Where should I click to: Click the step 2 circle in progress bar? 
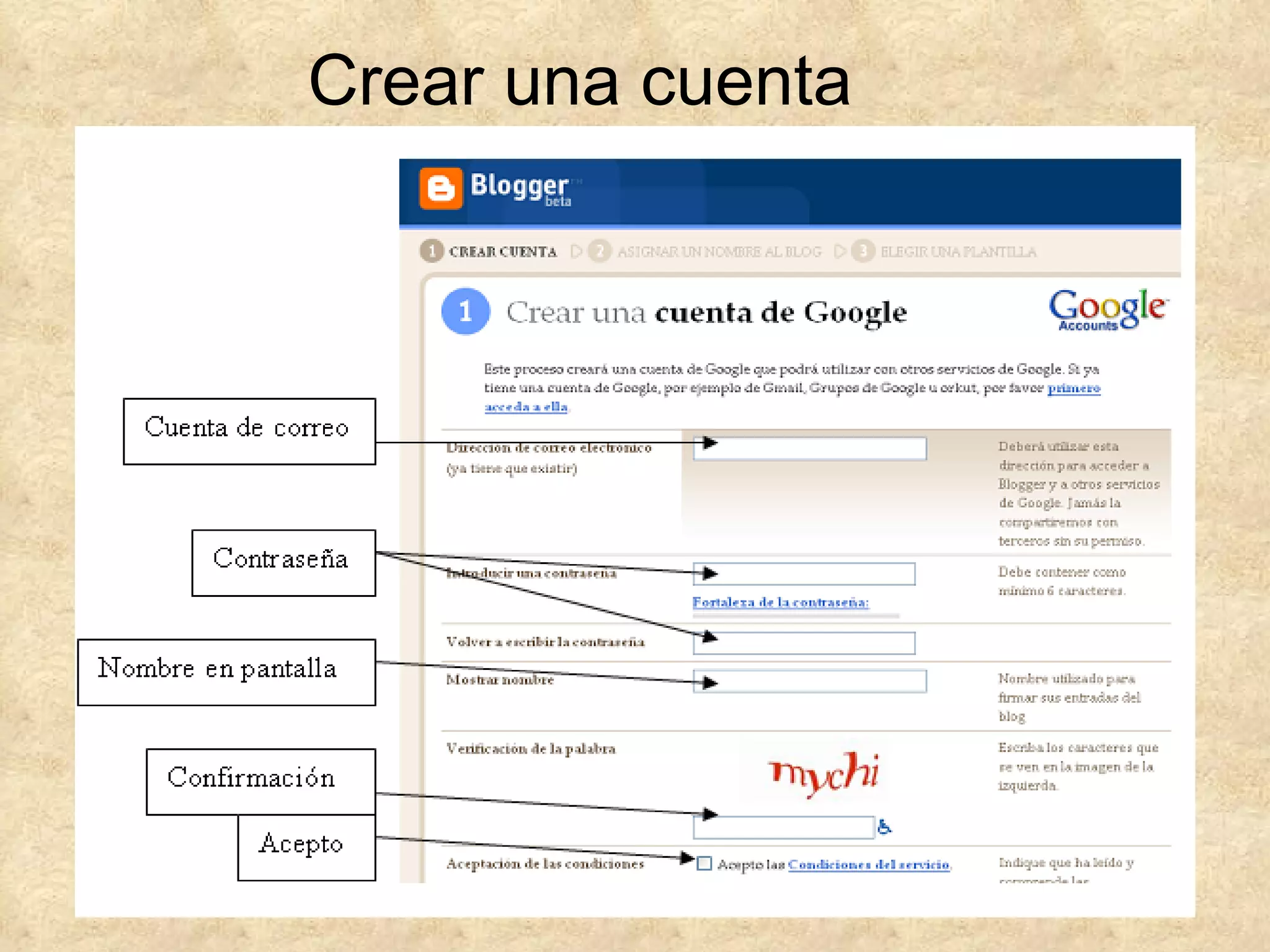599,251
